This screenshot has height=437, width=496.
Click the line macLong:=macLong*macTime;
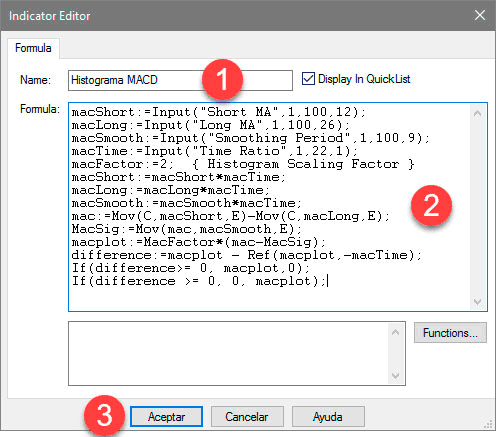tap(171, 190)
